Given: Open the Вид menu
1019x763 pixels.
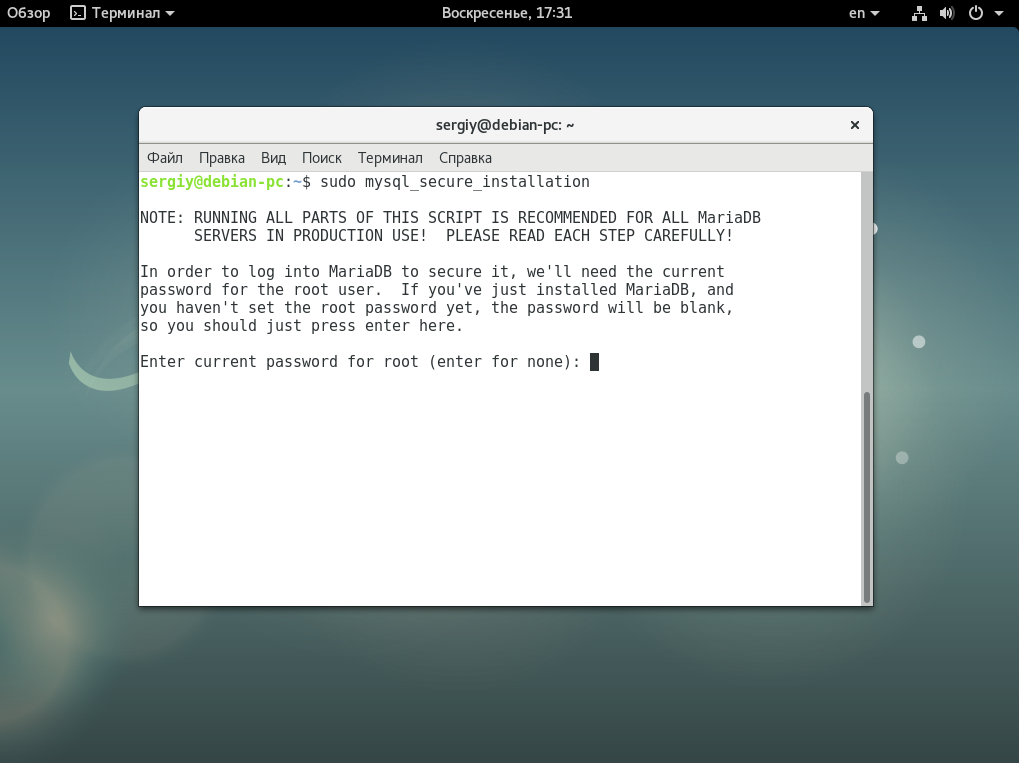Looking at the screenshot, I should (x=273, y=158).
